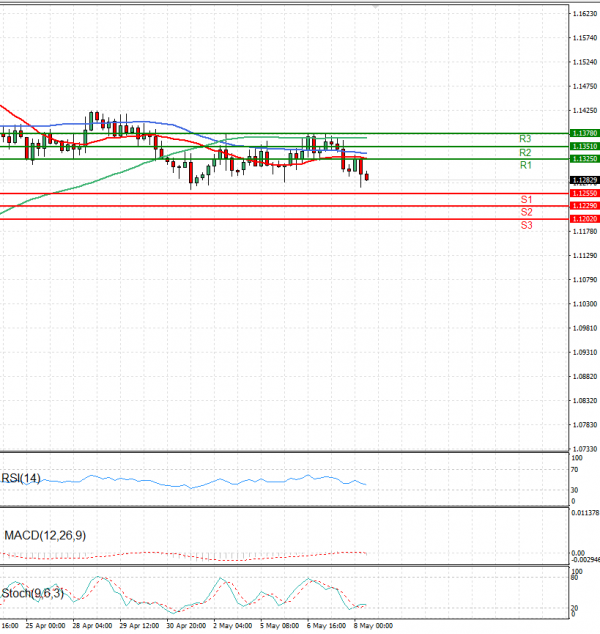This screenshot has height=634, width=600.
Task: Click the Stoch(9,6,3) indicator label
Action: (x=33, y=593)
